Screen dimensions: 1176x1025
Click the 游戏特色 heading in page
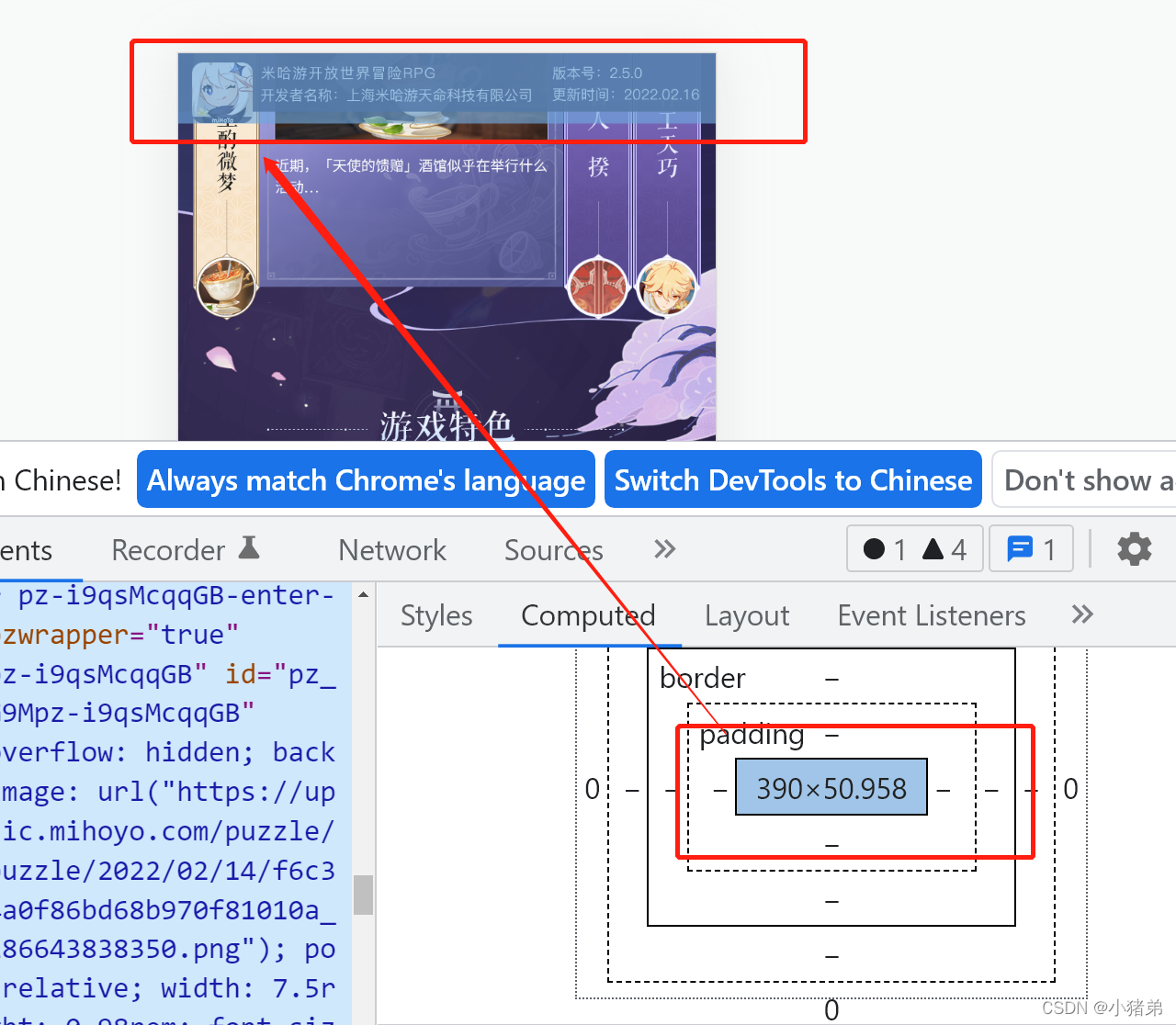447,425
